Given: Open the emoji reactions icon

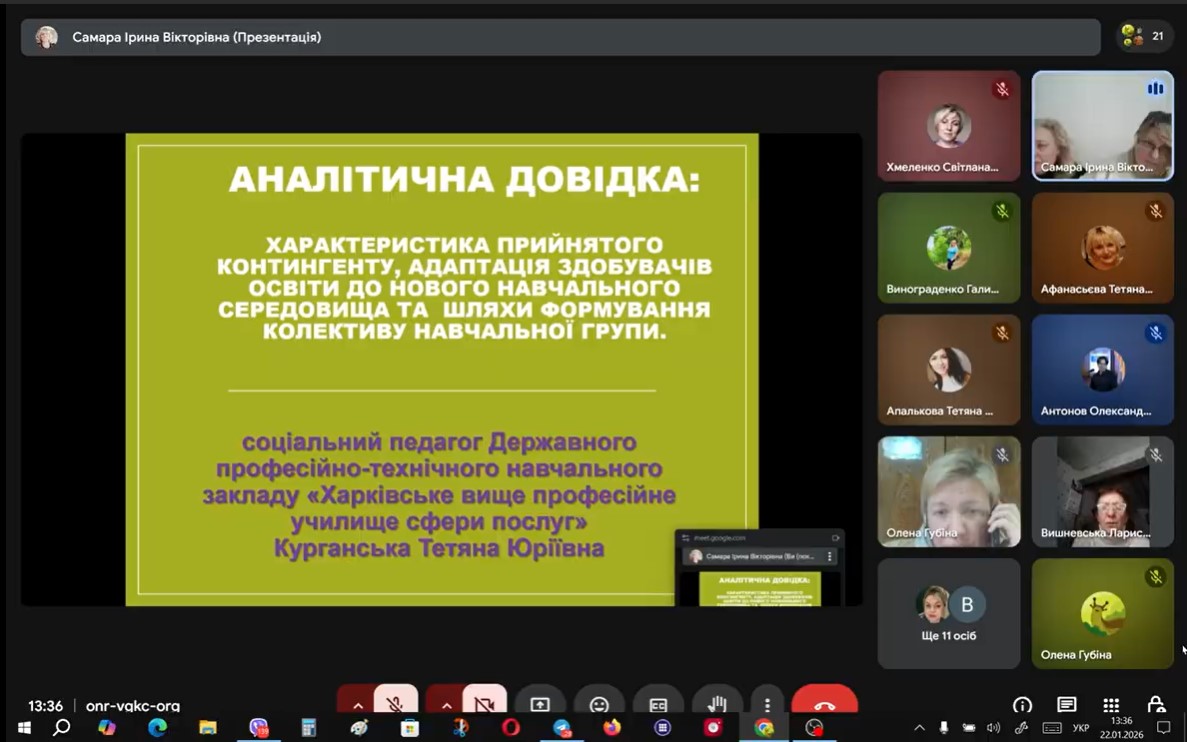Looking at the screenshot, I should (x=599, y=704).
